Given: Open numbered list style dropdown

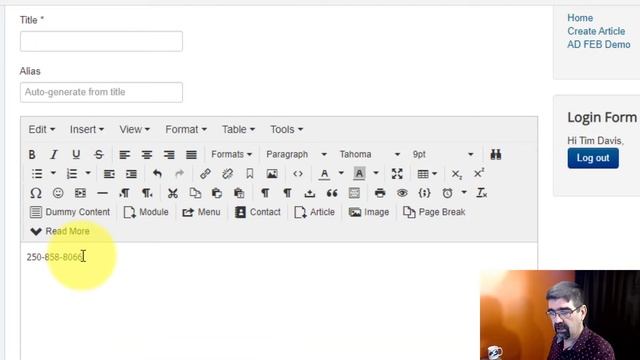Looking at the screenshot, I should coord(88,173).
